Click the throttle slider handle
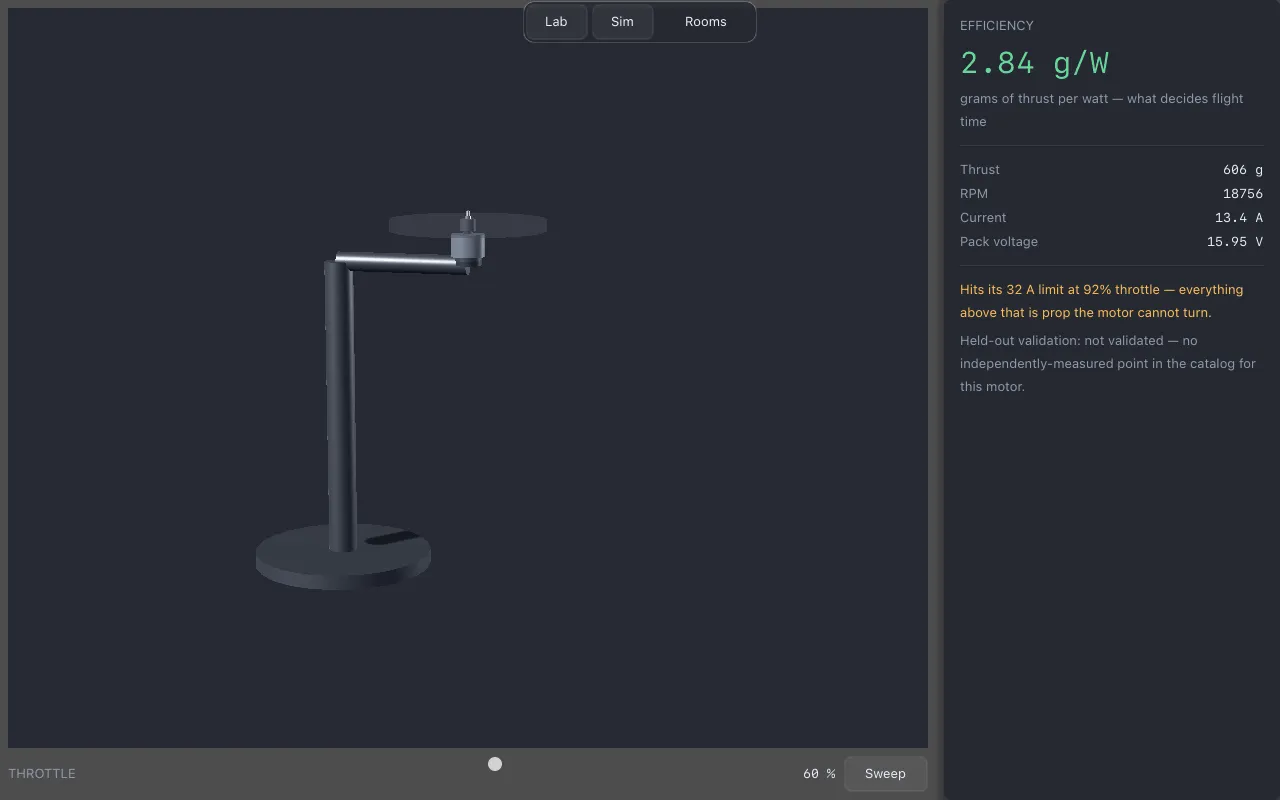This screenshot has width=1280, height=800. tap(495, 764)
